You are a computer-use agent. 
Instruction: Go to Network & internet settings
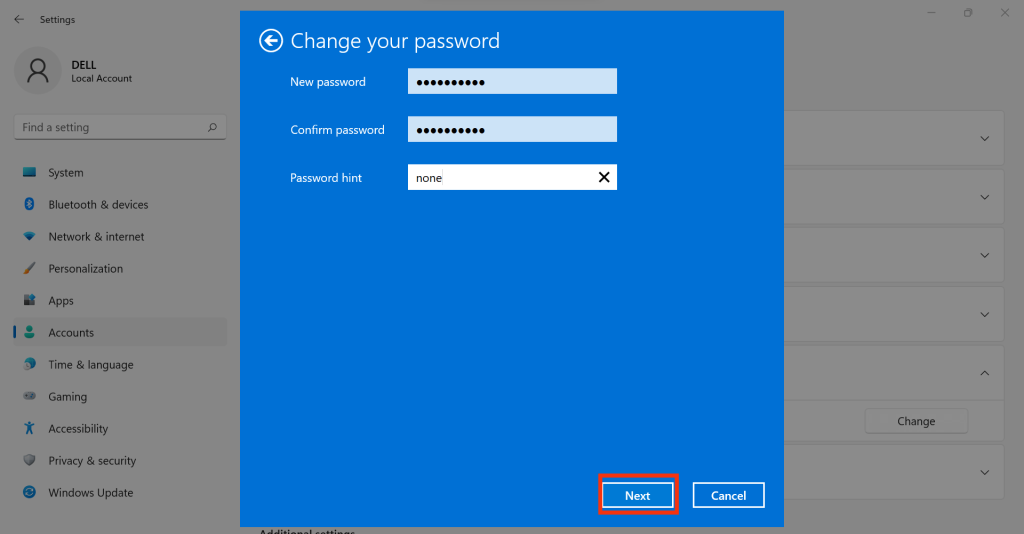[x=120, y=236]
